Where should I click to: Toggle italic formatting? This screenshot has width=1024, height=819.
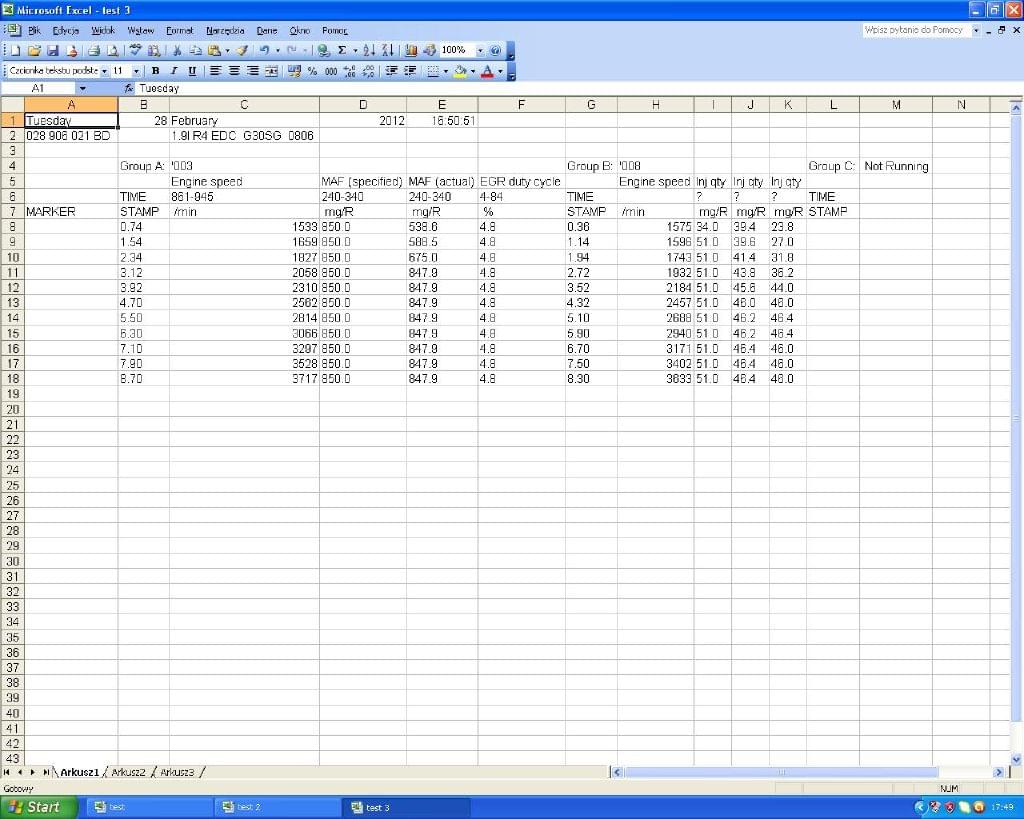(x=174, y=71)
